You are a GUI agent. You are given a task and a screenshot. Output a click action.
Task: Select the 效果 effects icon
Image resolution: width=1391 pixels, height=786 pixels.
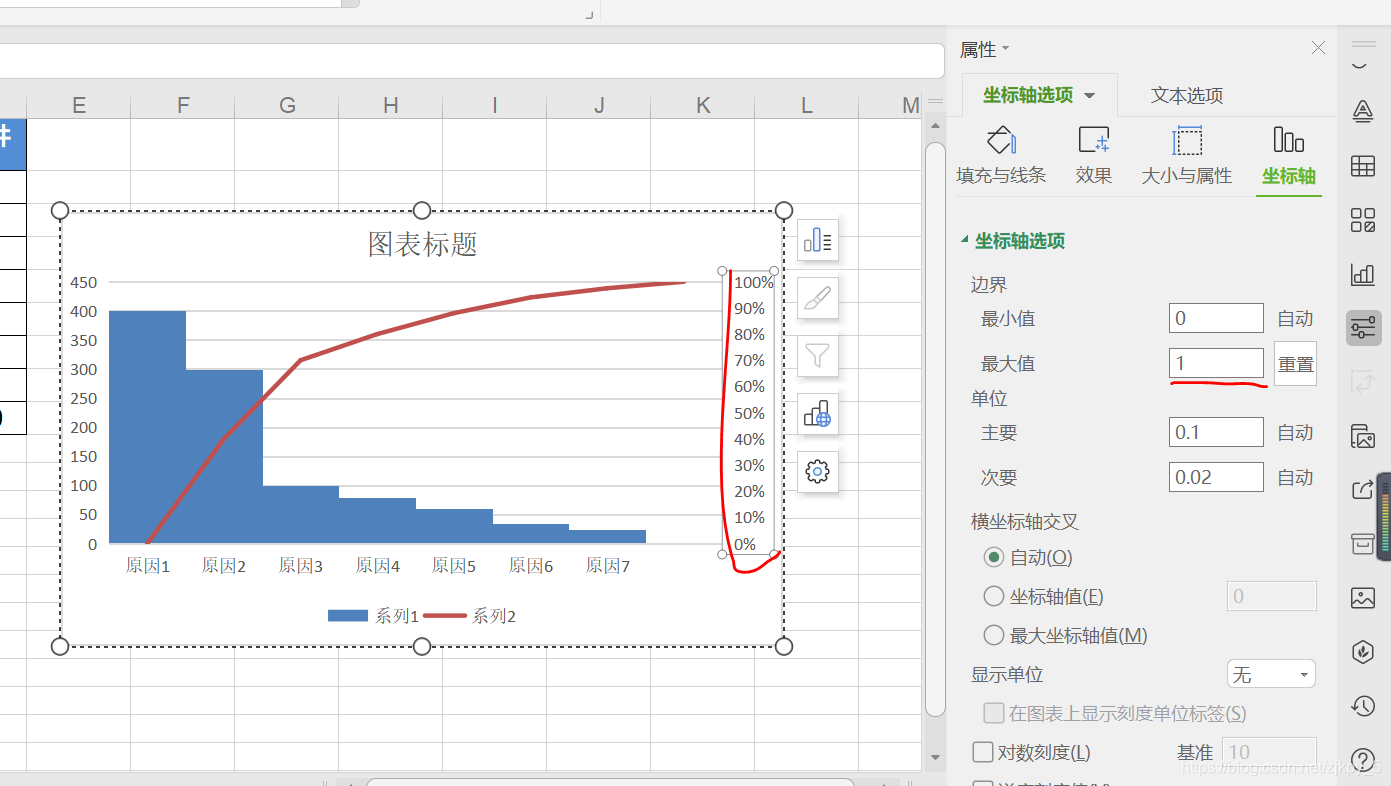point(1094,140)
